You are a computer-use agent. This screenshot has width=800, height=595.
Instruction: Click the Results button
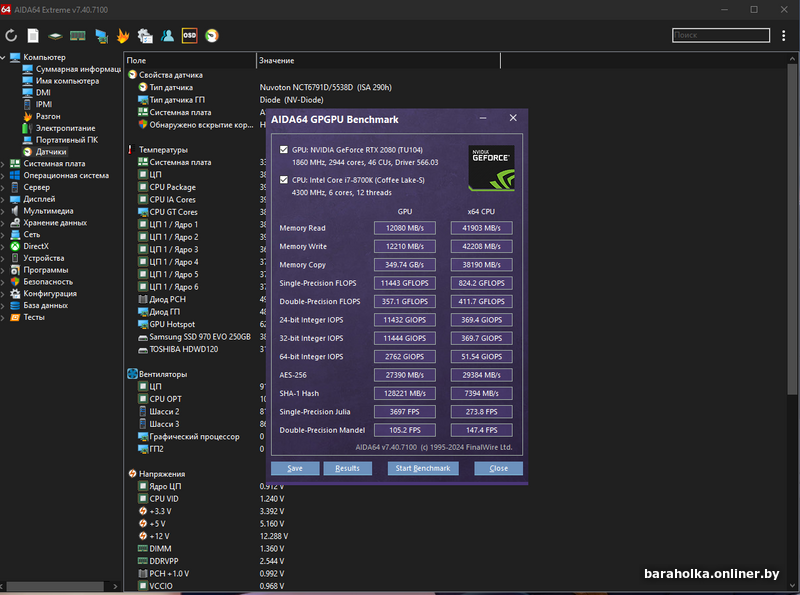(x=347, y=468)
